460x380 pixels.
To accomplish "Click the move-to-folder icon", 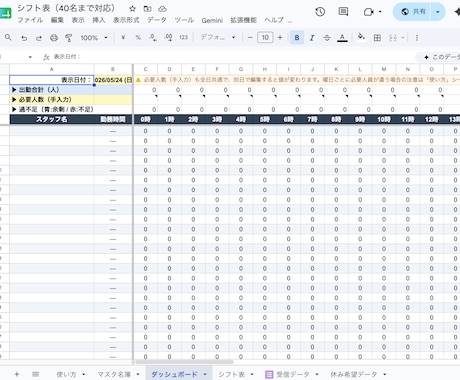I will click(147, 9).
